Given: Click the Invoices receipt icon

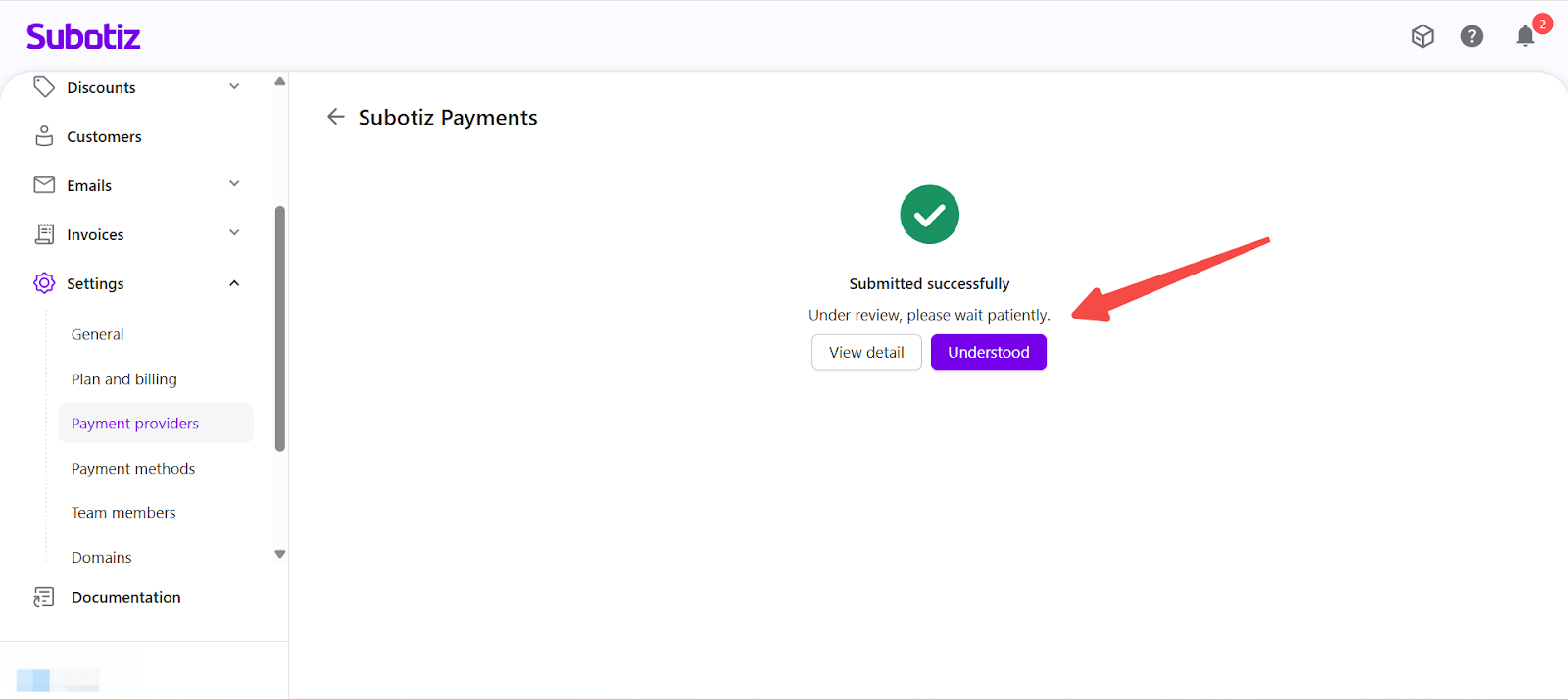Looking at the screenshot, I should pyautogui.click(x=44, y=234).
